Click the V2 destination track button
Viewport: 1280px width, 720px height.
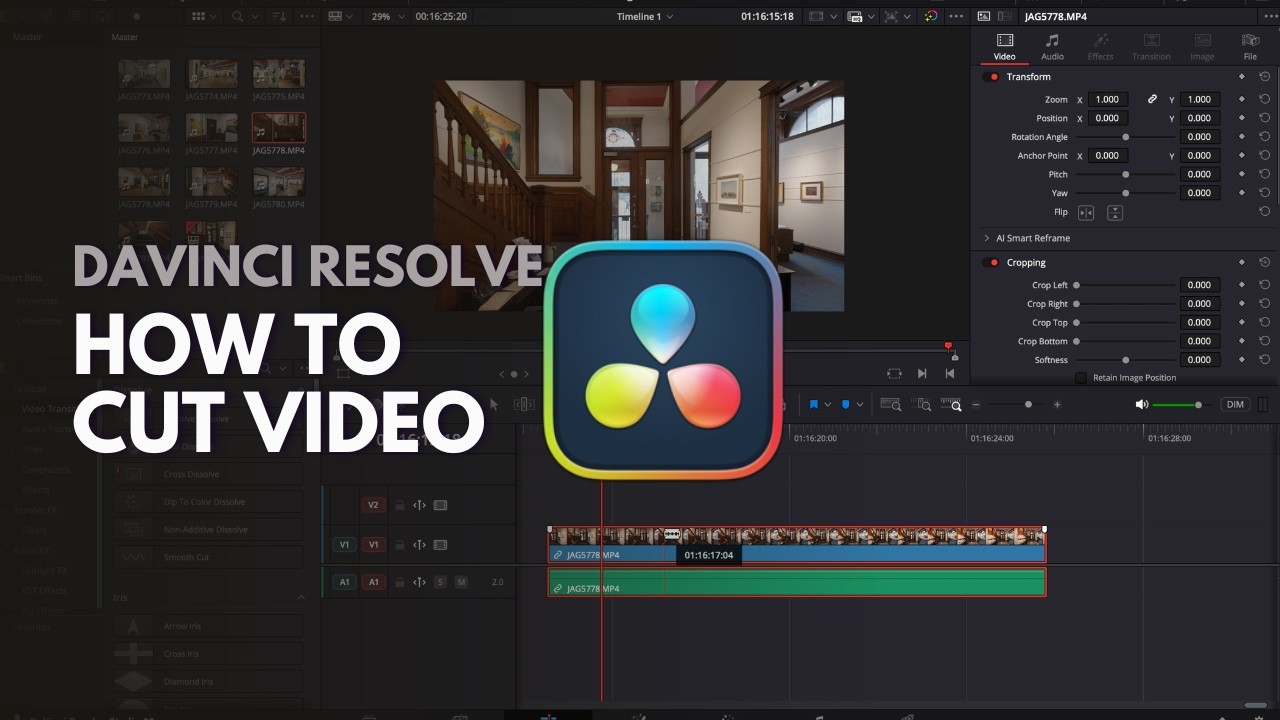[x=373, y=505]
